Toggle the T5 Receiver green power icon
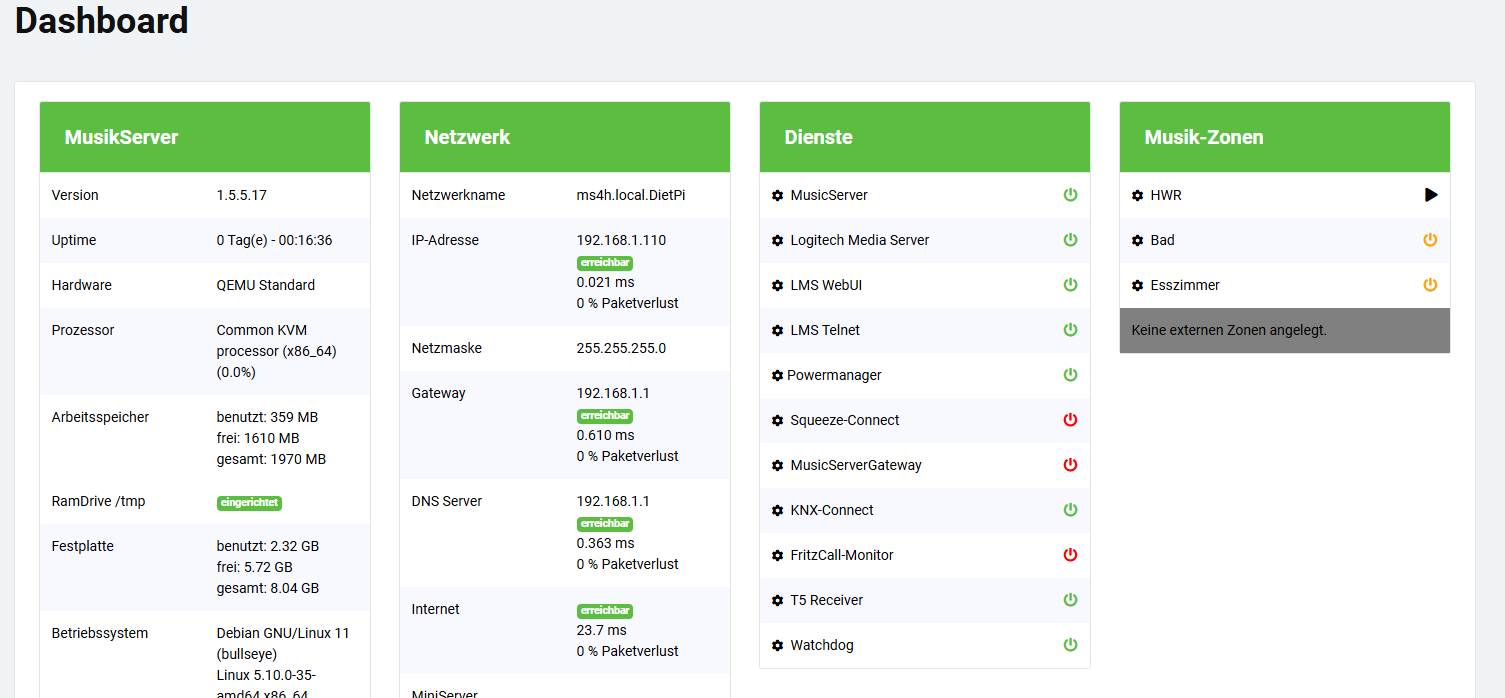This screenshot has width=1505, height=698. pos(1070,600)
